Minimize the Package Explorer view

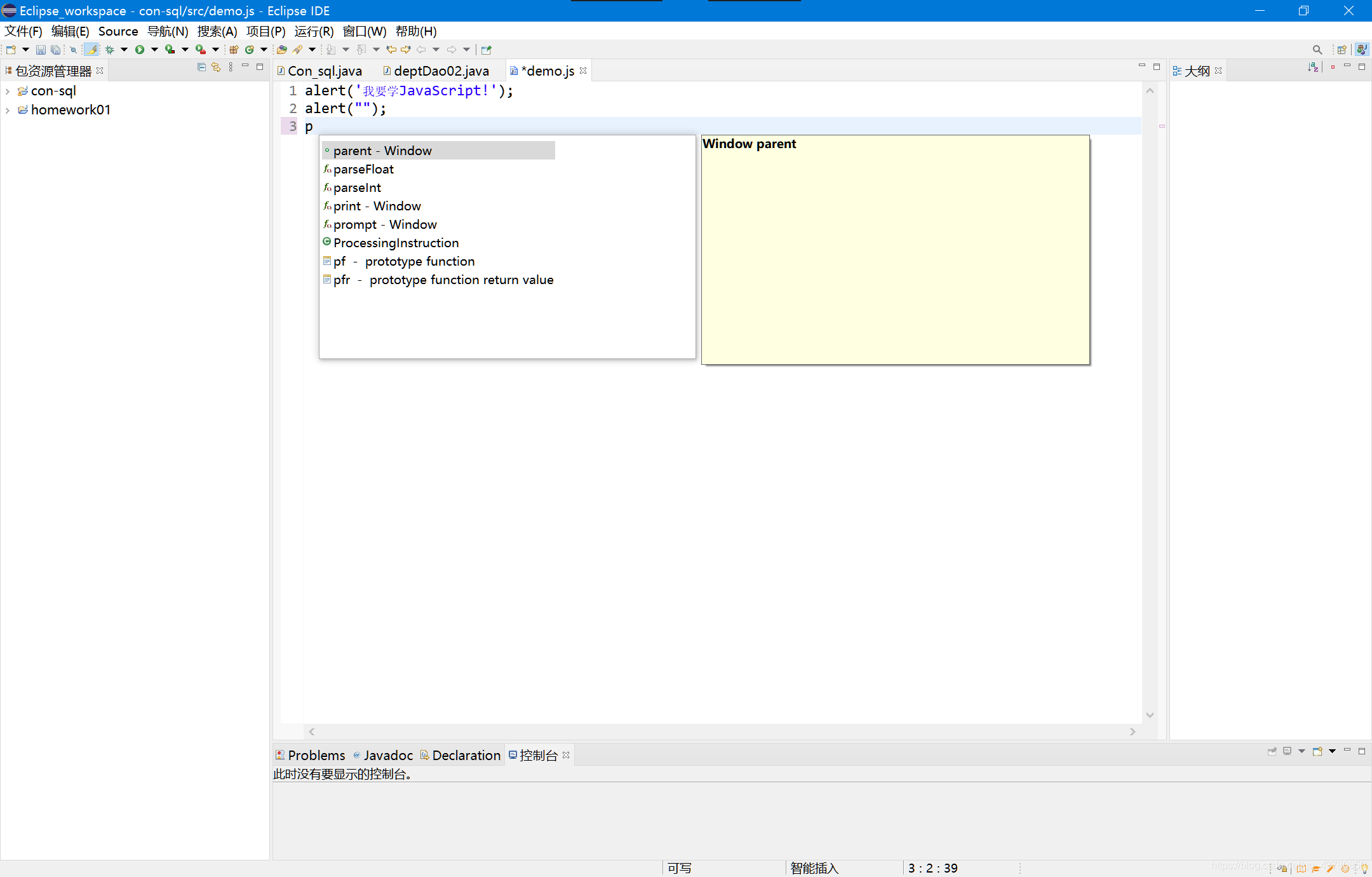(x=245, y=66)
